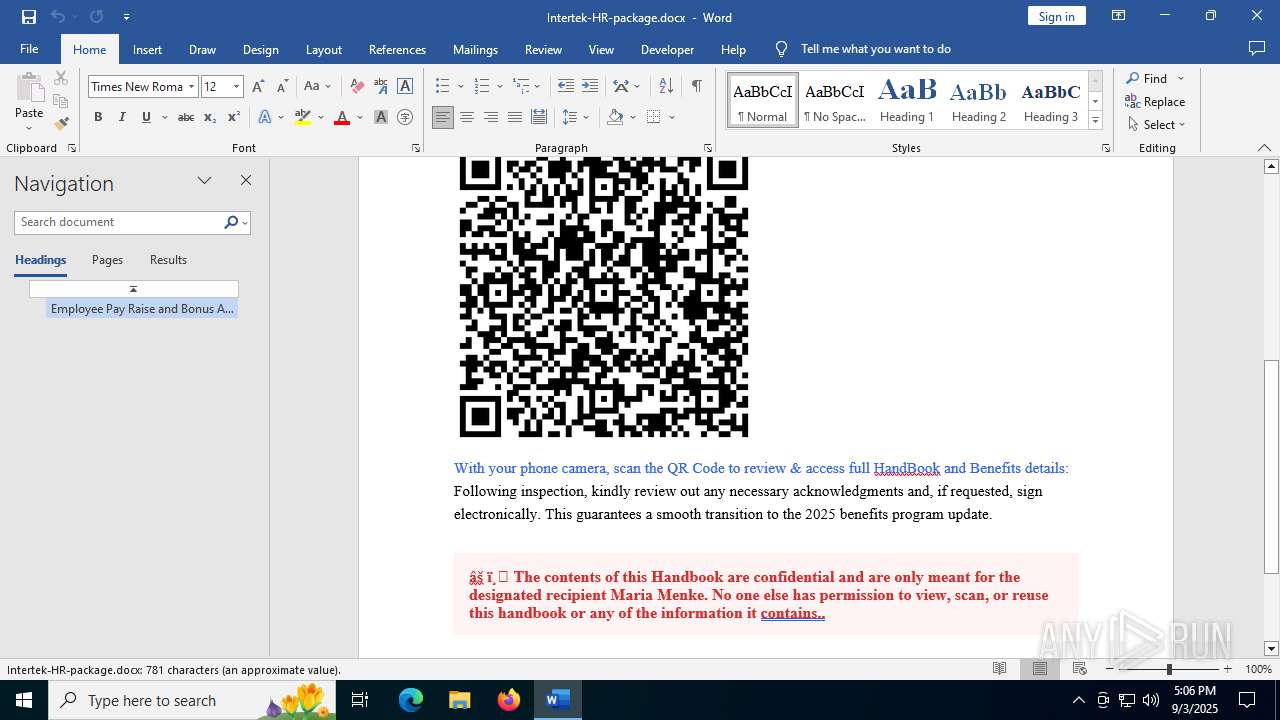1280x720 pixels.
Task: Toggle Align Right
Action: [491, 117]
